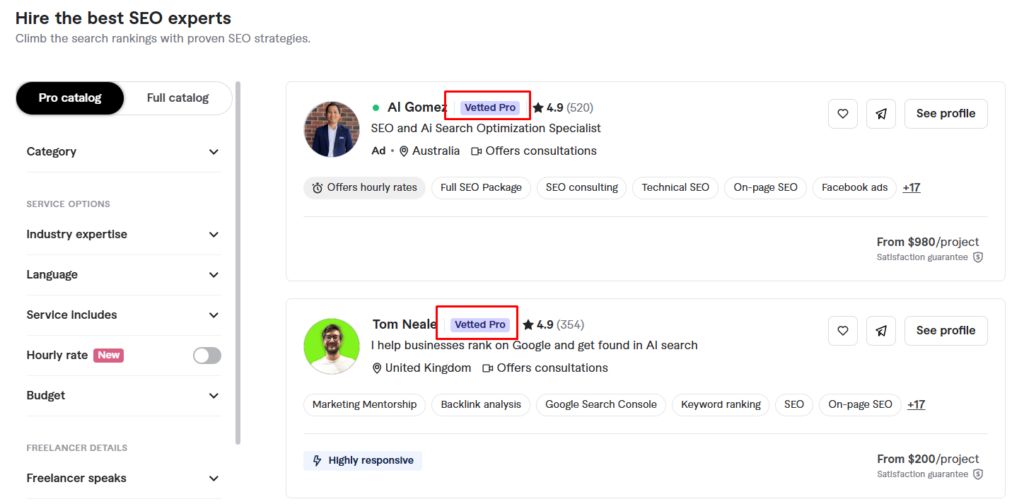Click the (520) review count
This screenshot has width=1024, height=504.
point(580,108)
